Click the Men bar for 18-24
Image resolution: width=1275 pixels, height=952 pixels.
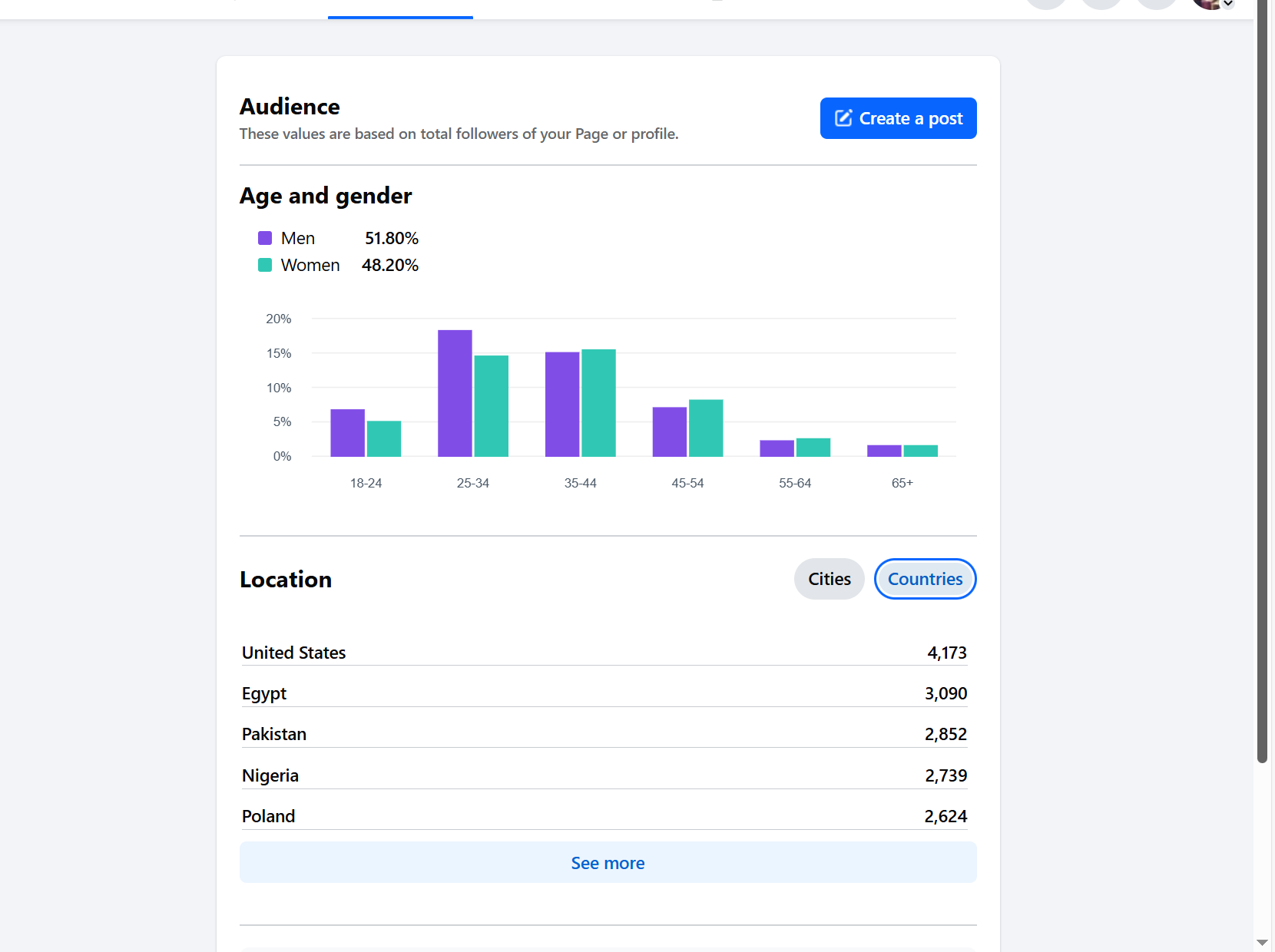347,433
